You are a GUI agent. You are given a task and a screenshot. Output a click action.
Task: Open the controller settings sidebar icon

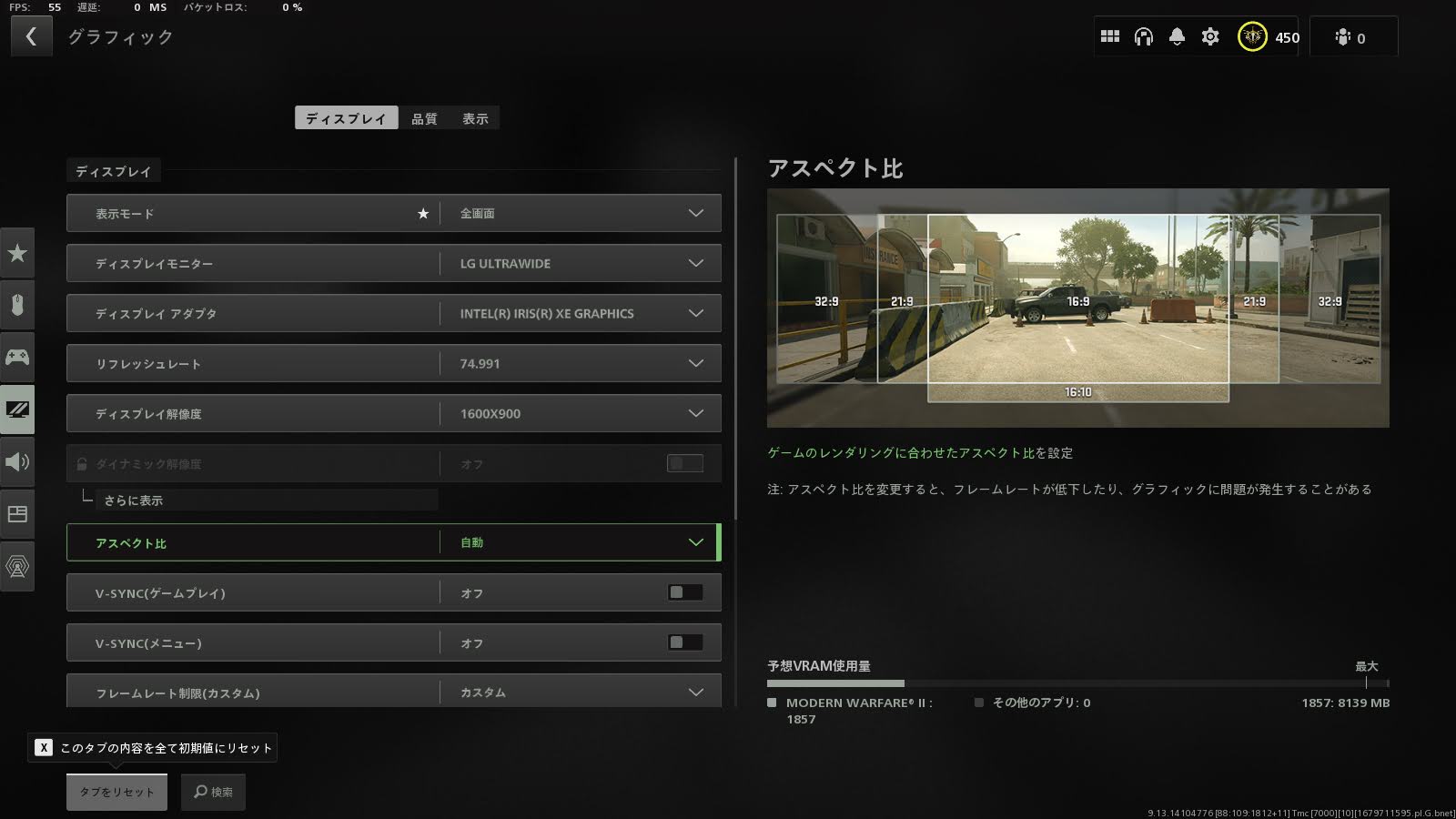coord(17,357)
